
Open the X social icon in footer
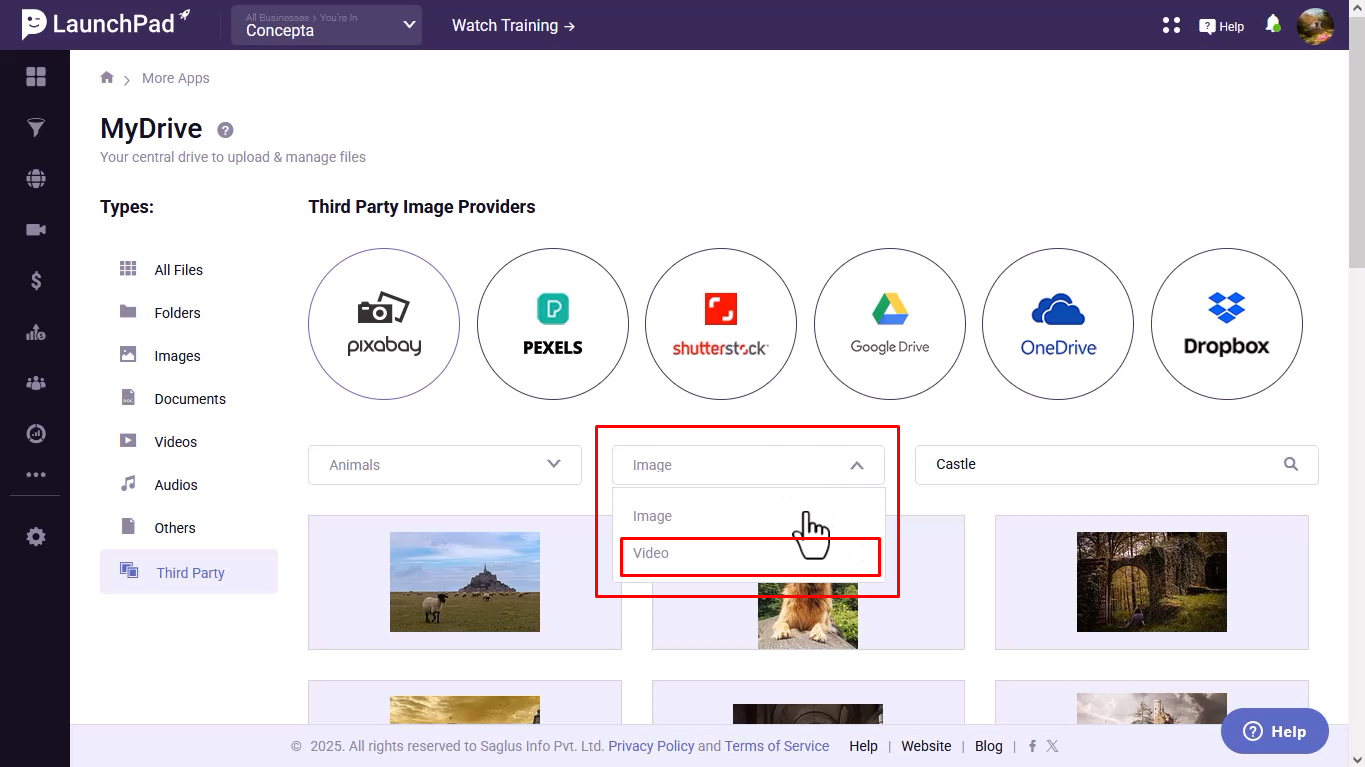tap(1052, 746)
